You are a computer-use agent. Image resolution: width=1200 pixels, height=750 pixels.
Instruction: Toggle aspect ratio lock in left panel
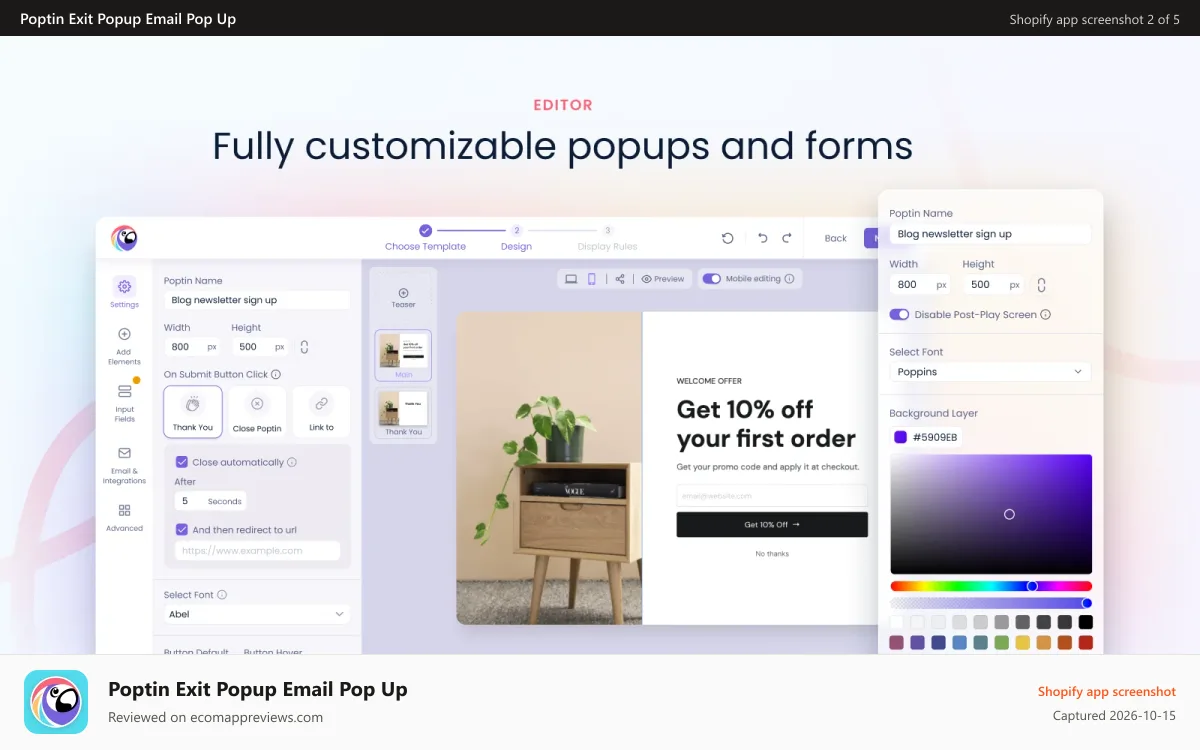coord(304,347)
